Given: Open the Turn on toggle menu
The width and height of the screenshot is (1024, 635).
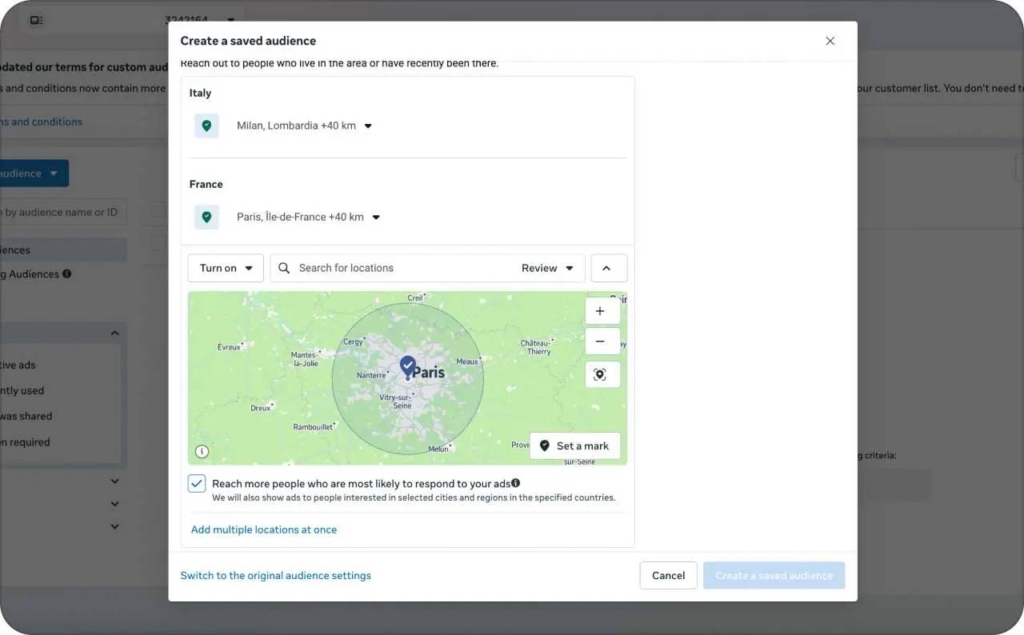Looking at the screenshot, I should tap(224, 267).
